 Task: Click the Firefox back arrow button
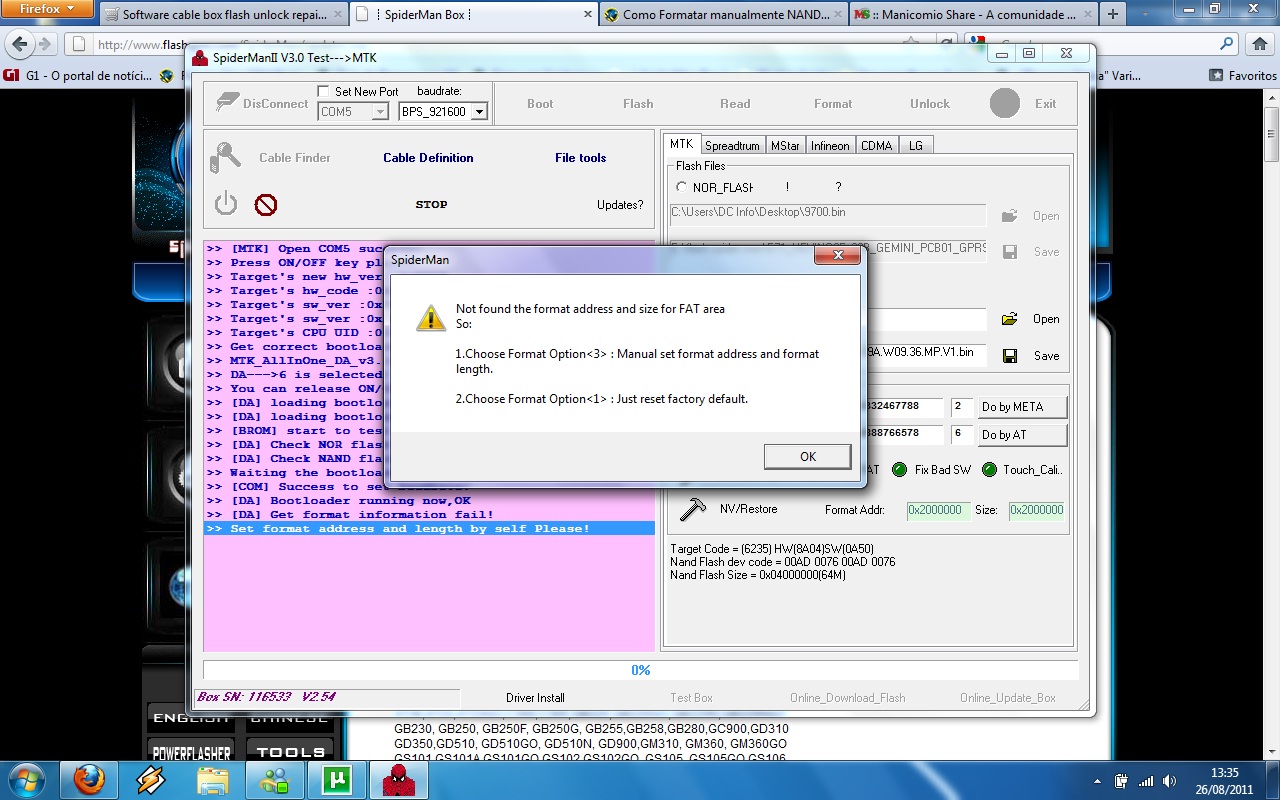tap(19, 44)
